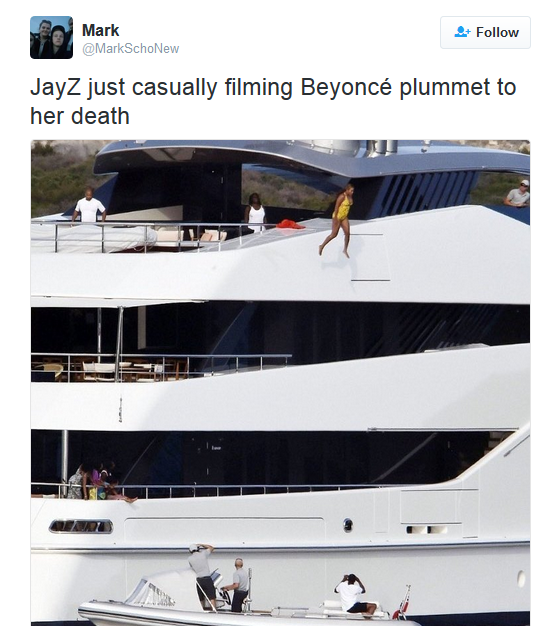Open the @MarkSchoNew handle link
548x626 pixels.
click(x=131, y=49)
